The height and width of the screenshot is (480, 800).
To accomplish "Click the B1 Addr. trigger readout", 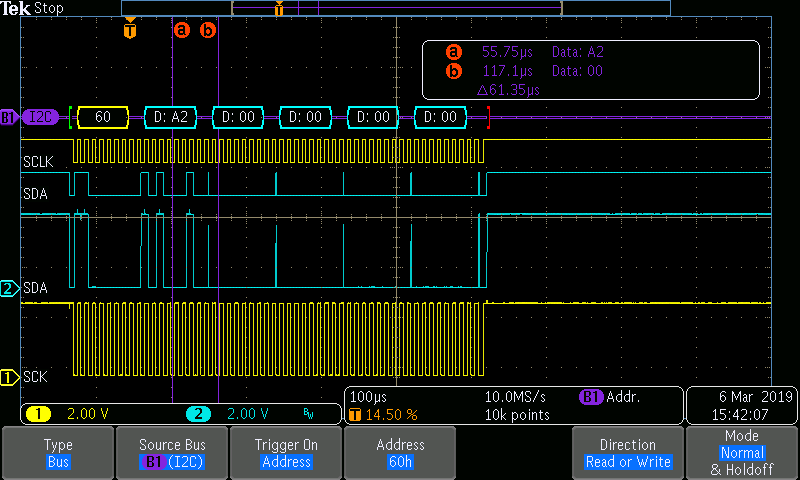I will point(611,397).
